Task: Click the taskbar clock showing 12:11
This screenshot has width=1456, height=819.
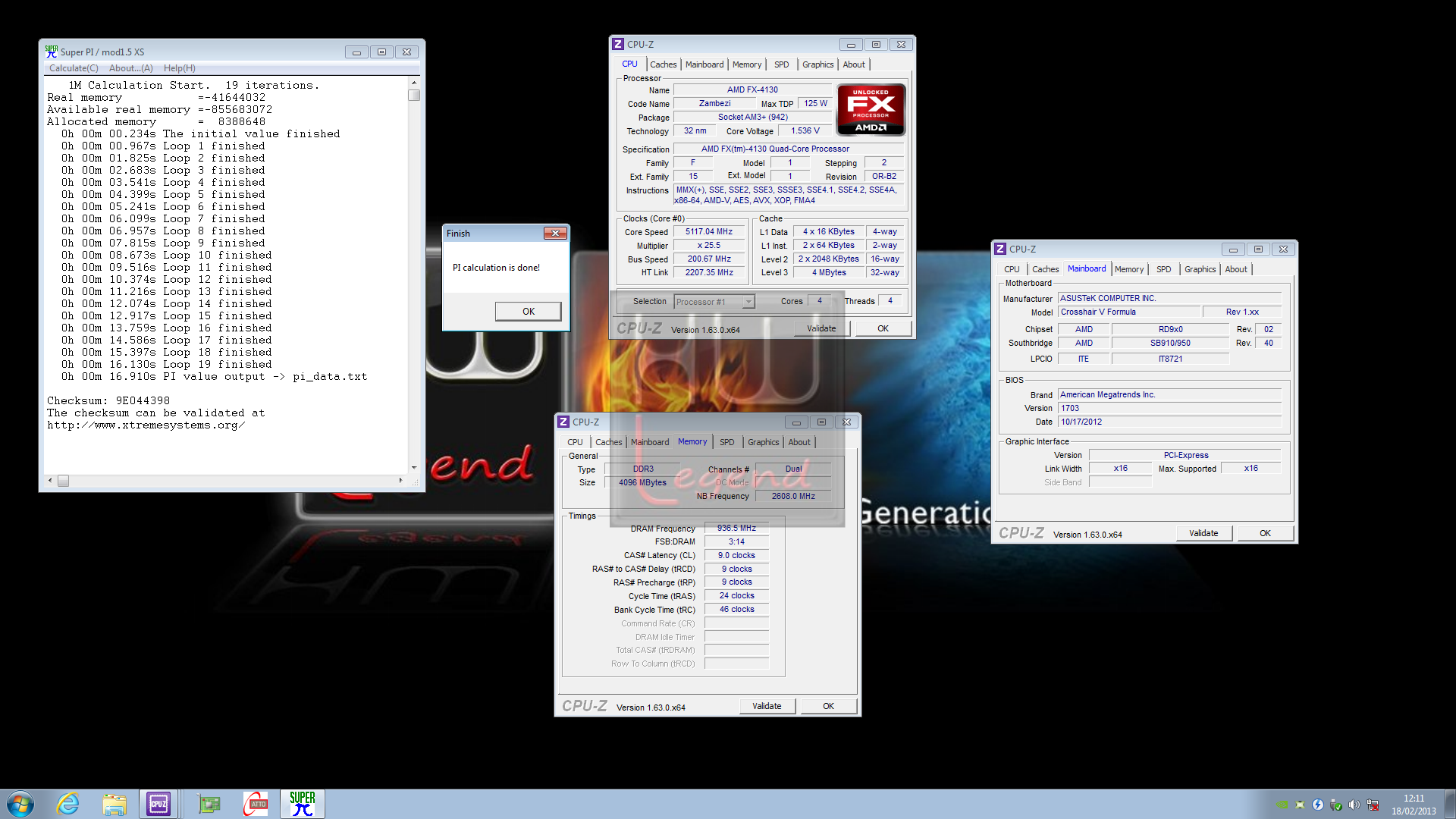Action: pos(1414,805)
